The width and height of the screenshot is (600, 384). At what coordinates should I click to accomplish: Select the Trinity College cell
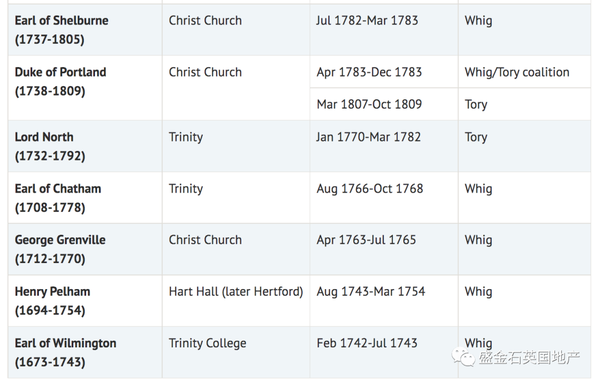(236, 352)
